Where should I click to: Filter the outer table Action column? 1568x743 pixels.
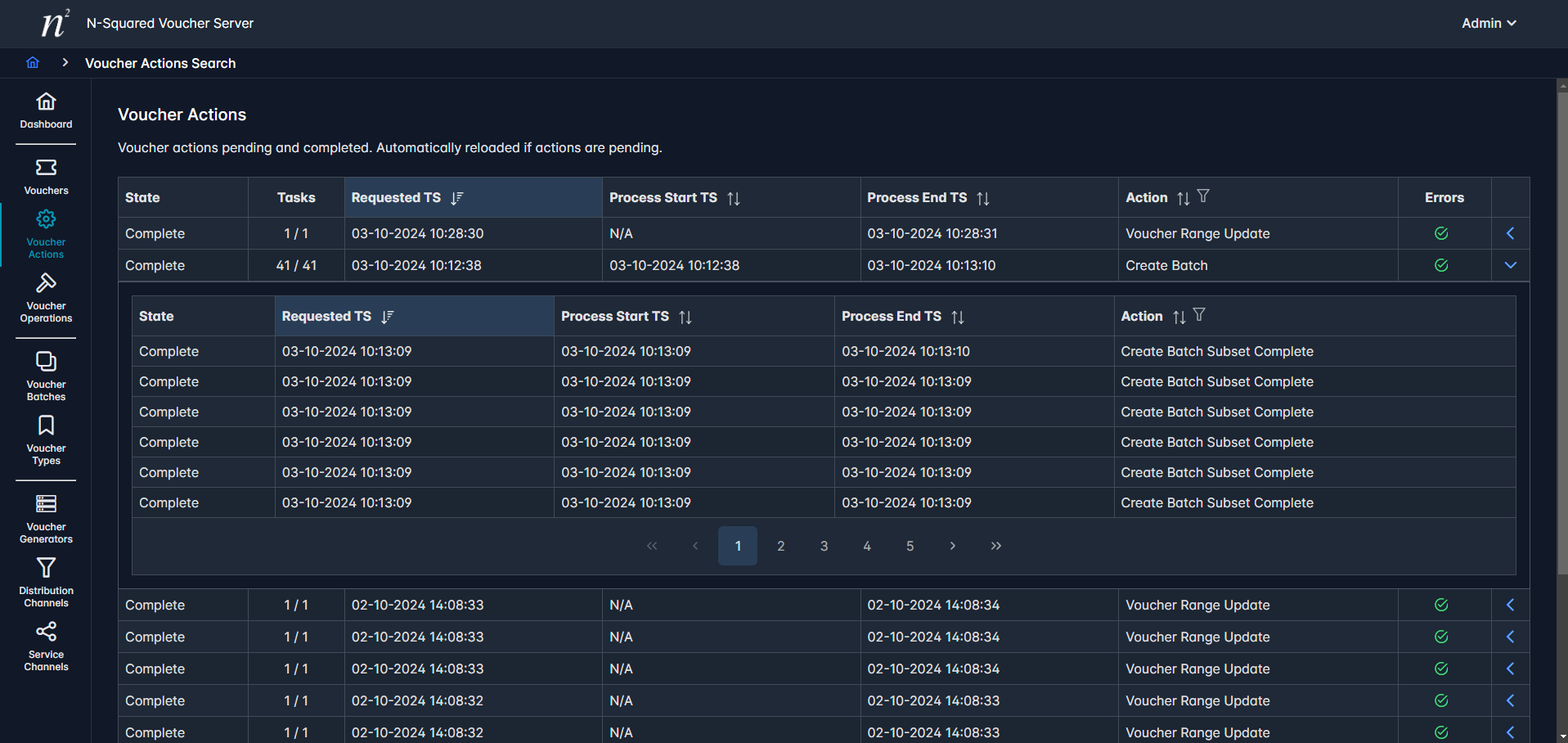pos(1203,196)
